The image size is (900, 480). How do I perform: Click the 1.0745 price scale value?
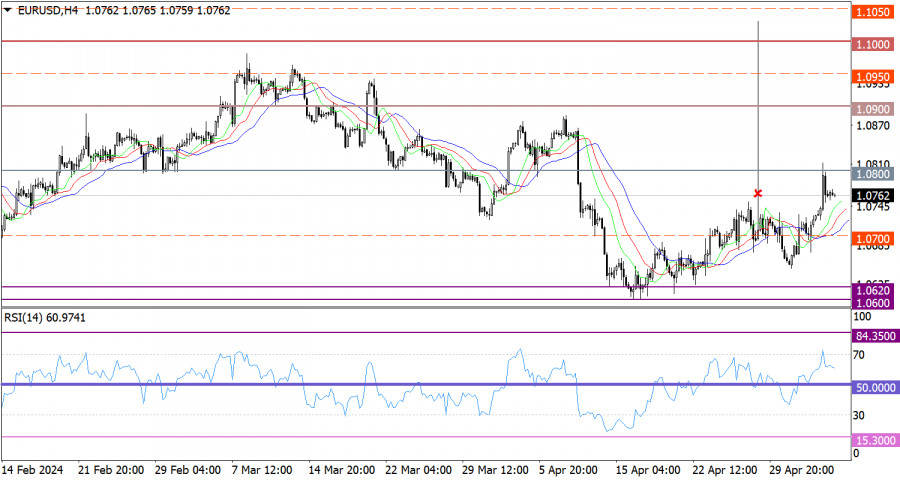(x=872, y=207)
